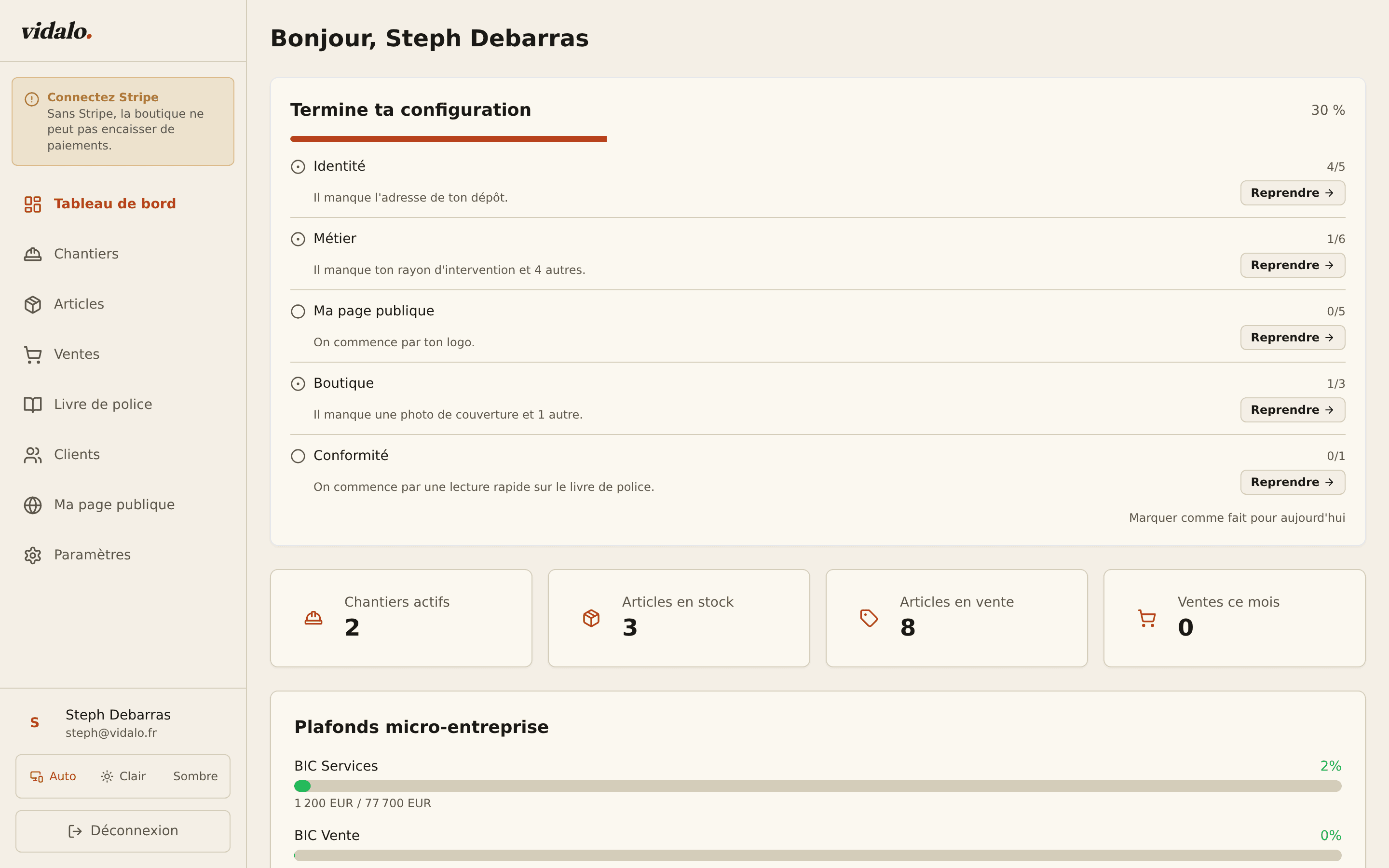Click the Ventes ce mois card
1389x868 pixels.
1235,618
